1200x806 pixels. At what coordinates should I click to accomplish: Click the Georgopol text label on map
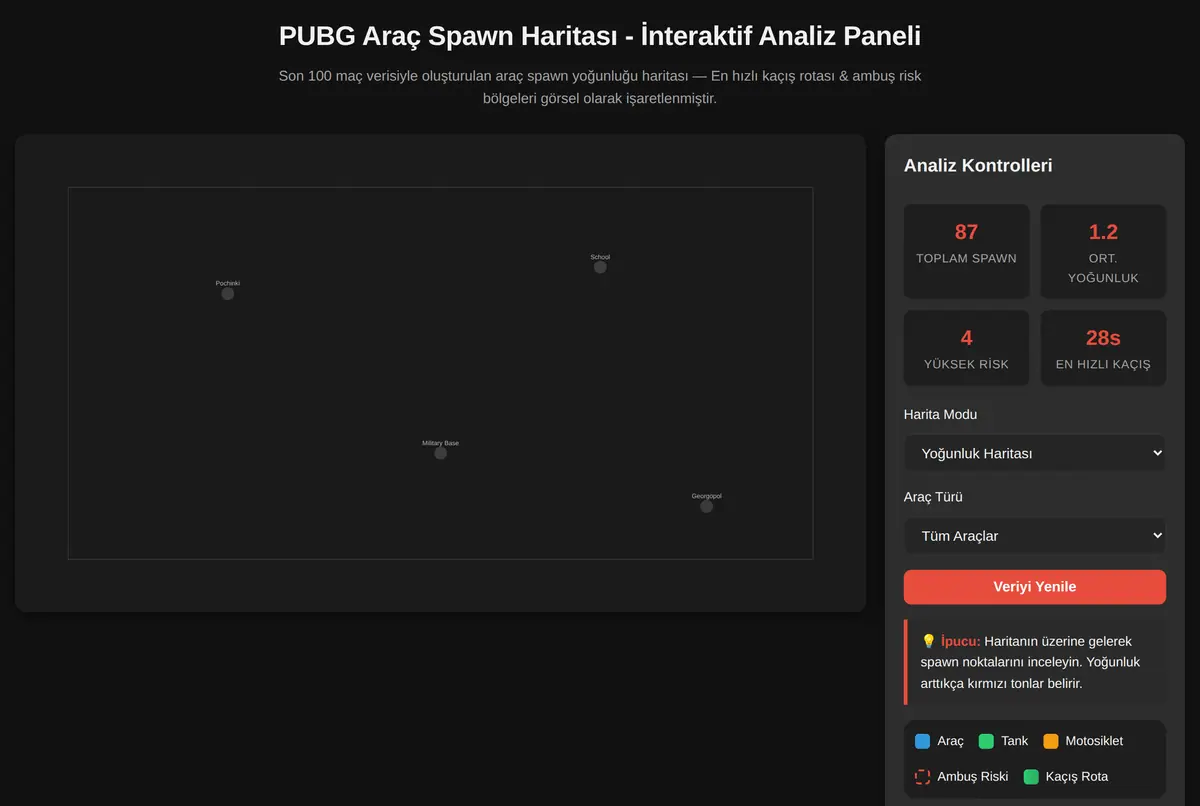click(706, 496)
